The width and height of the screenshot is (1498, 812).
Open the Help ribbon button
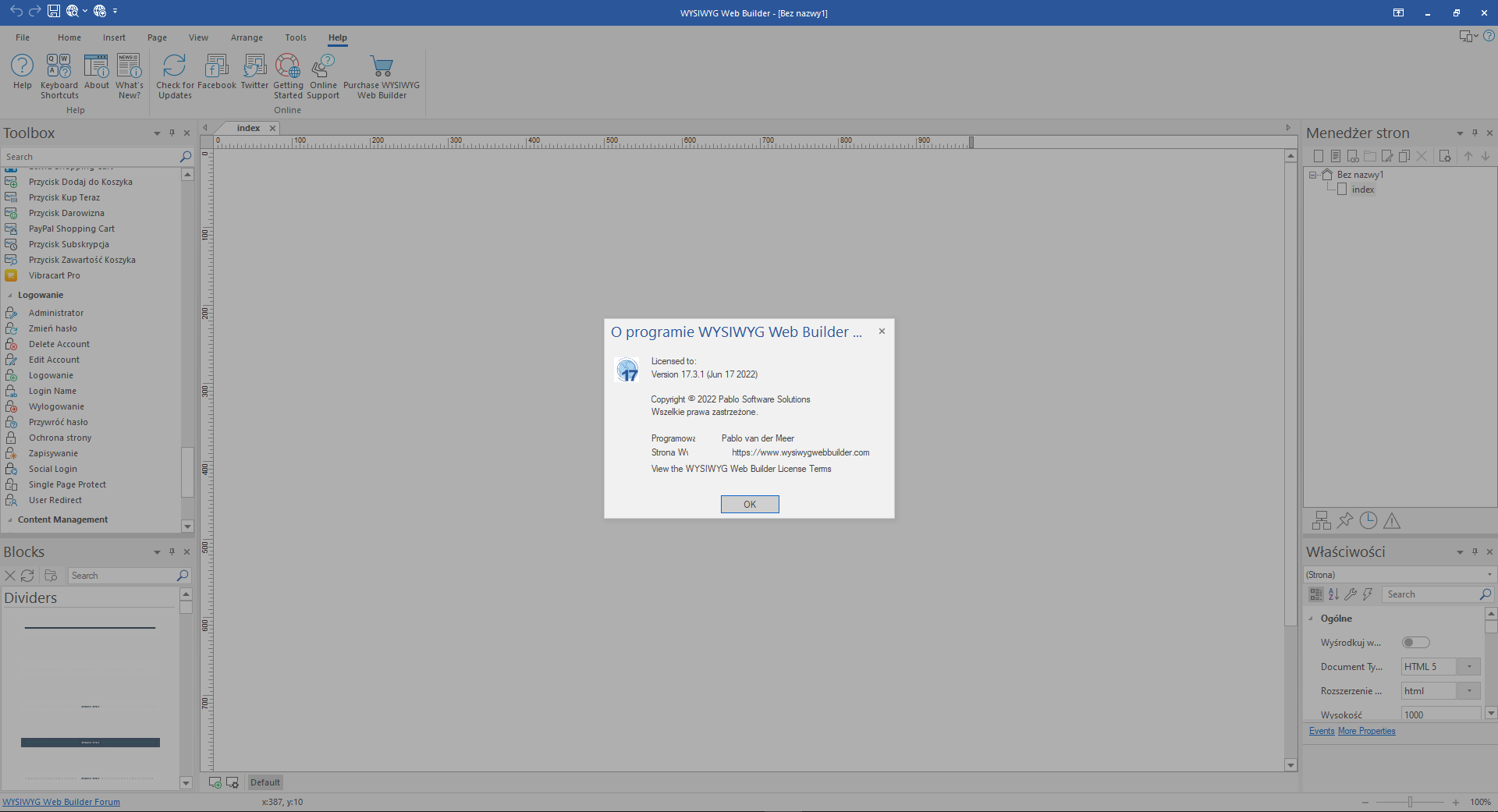[23, 73]
